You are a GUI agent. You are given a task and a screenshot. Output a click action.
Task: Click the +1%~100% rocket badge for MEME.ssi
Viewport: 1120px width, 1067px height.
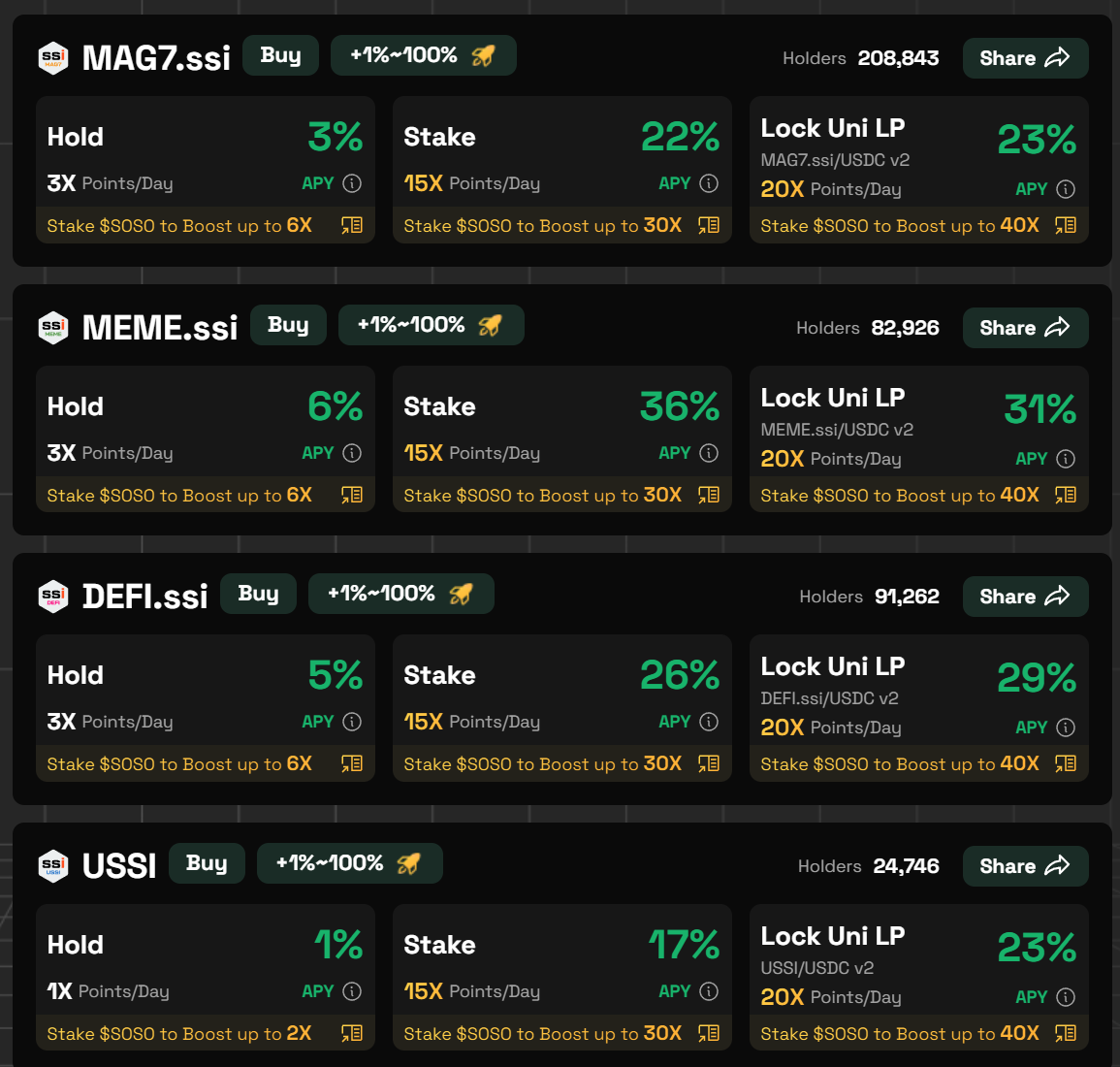point(431,325)
